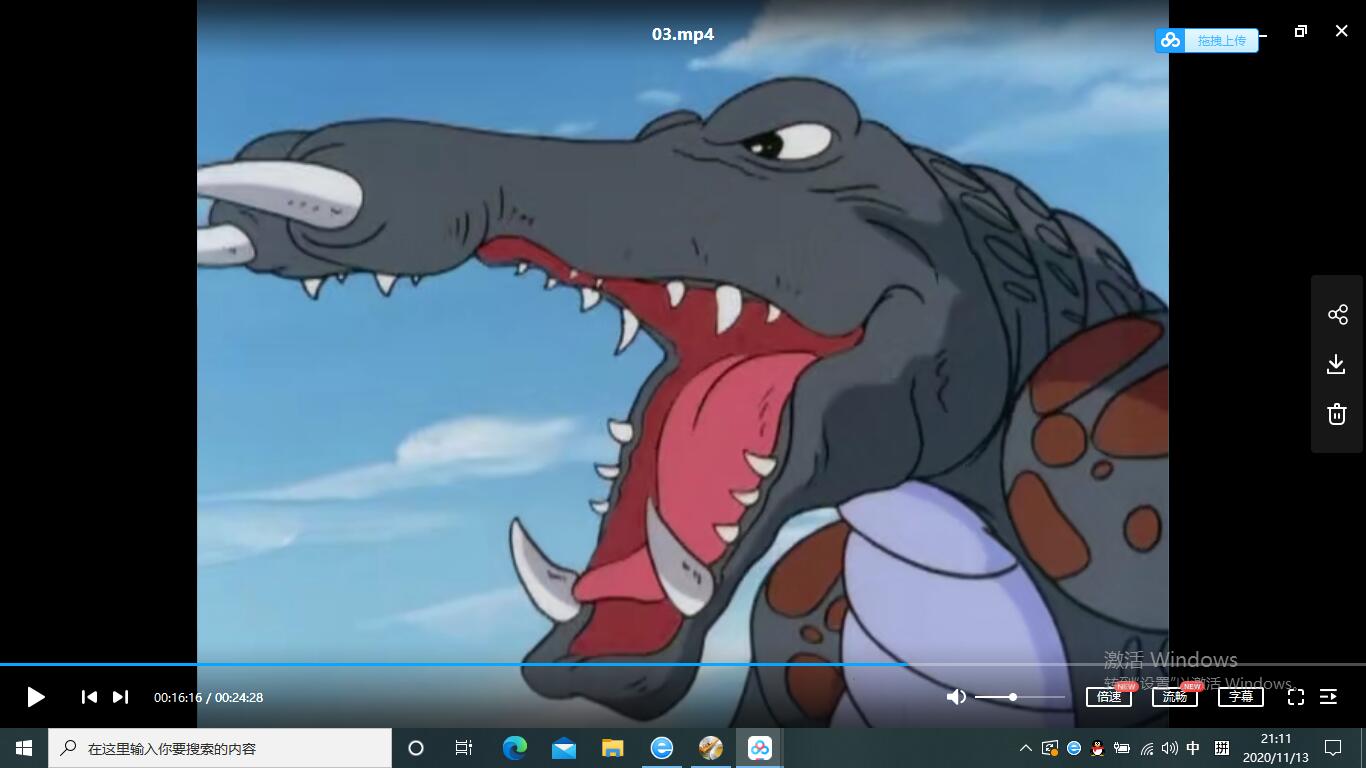1366x768 pixels.
Task: Open Cortana from the taskbar
Action: pos(416,748)
